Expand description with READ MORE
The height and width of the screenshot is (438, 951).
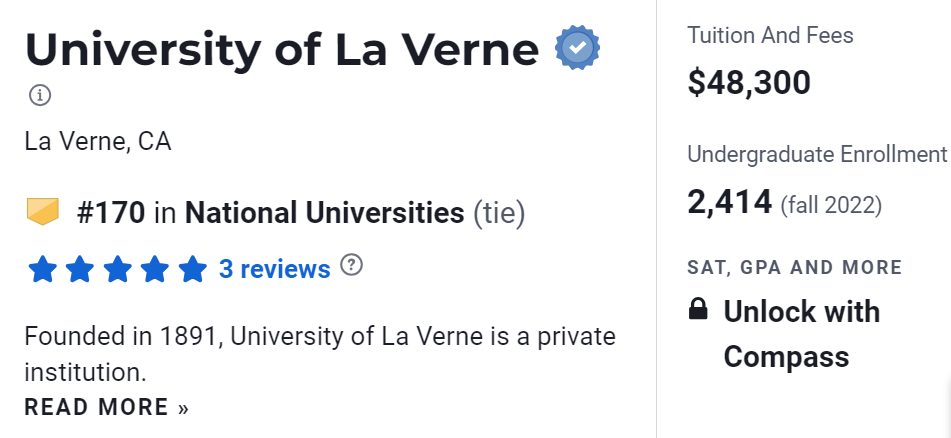(106, 407)
